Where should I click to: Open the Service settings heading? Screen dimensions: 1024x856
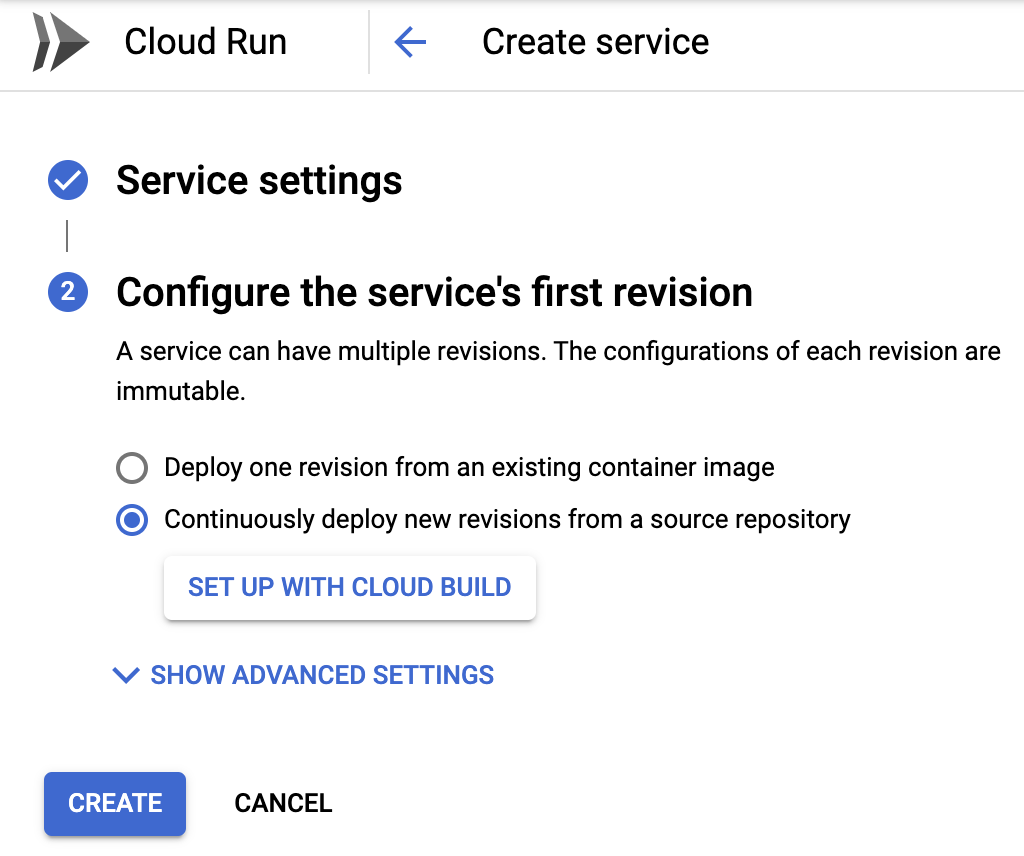coord(259,180)
